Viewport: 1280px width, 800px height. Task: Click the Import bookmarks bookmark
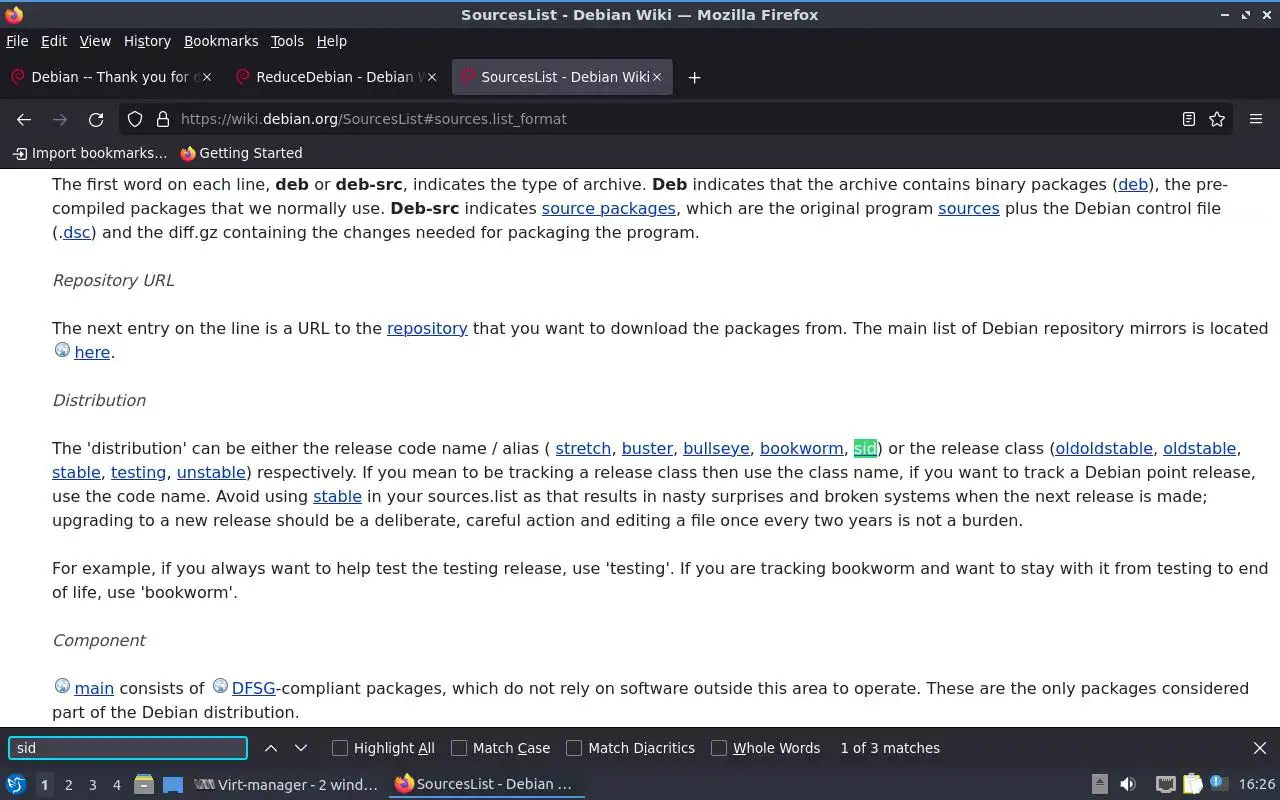(89, 153)
